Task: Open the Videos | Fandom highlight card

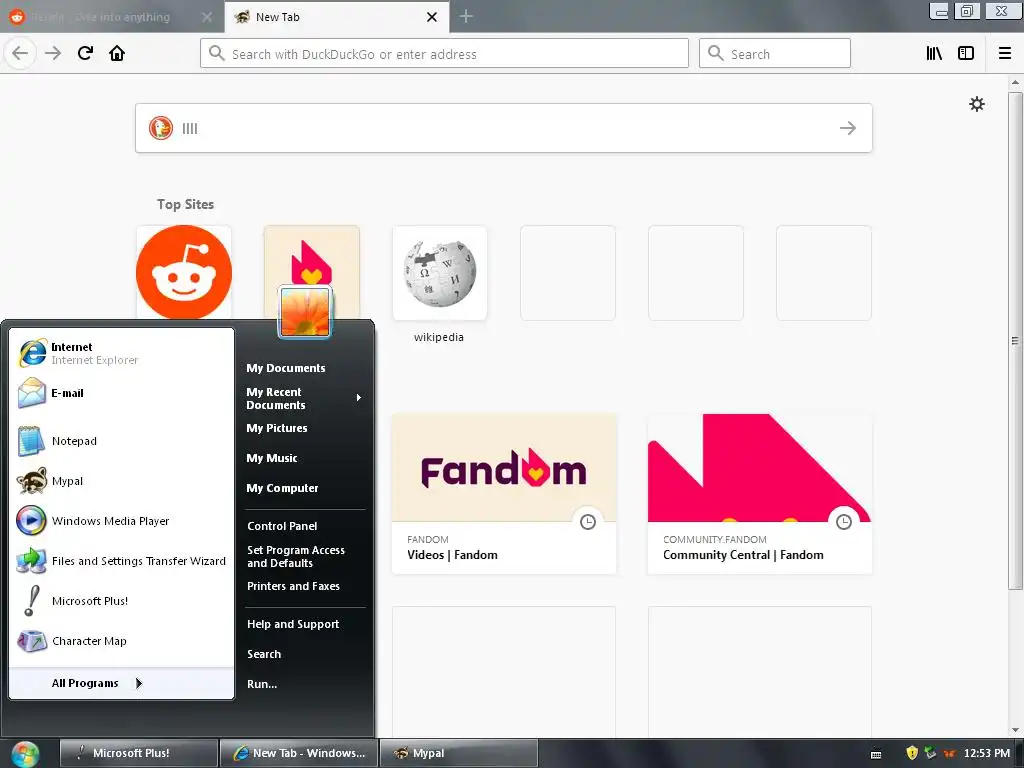Action: 504,494
